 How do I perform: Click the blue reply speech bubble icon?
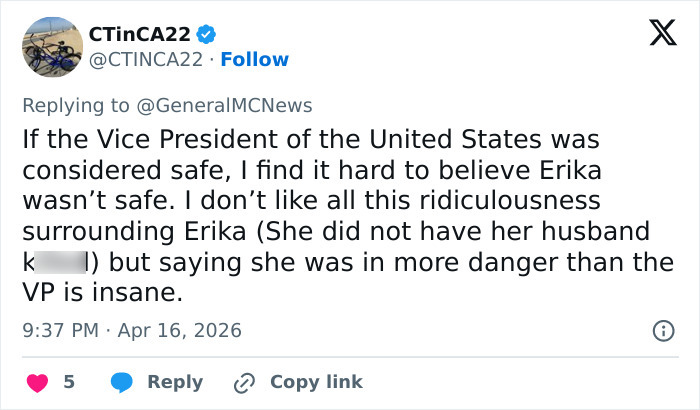tap(122, 382)
